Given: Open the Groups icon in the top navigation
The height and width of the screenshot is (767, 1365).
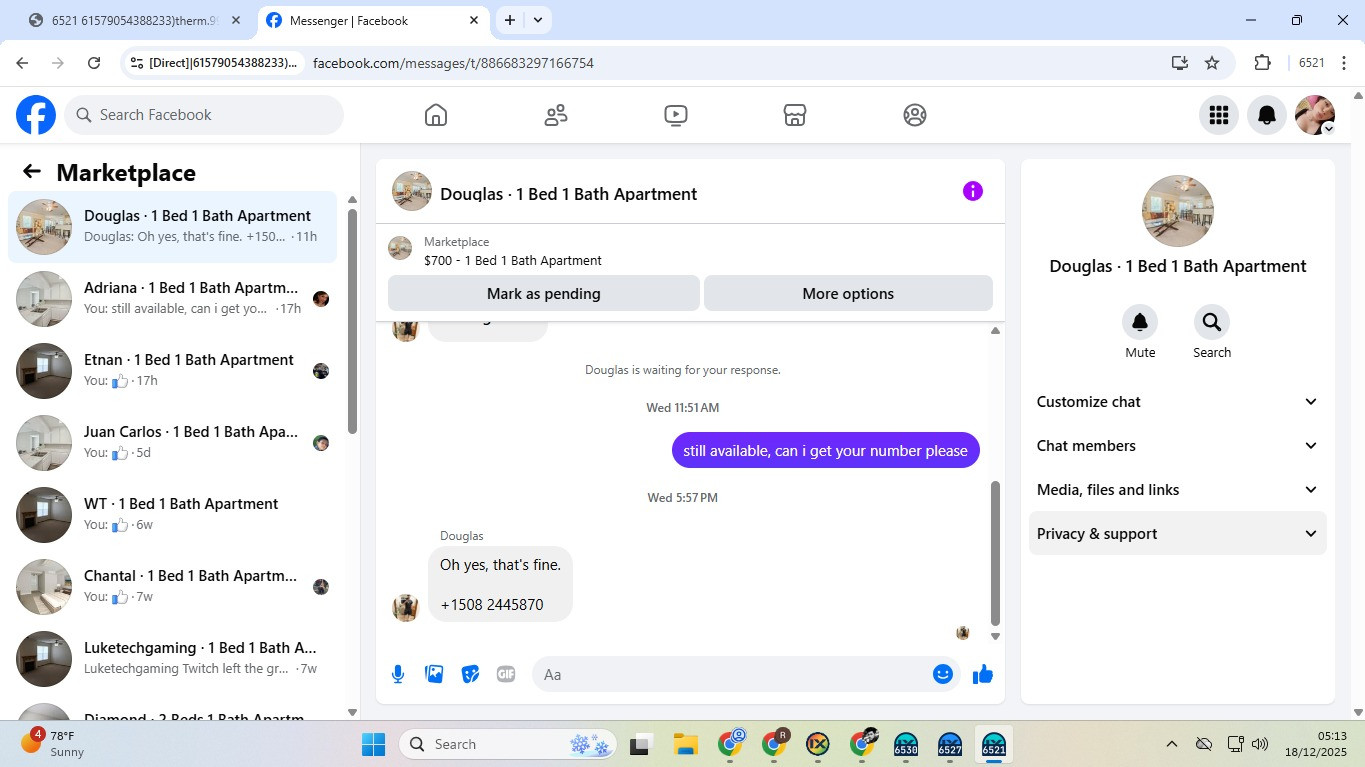Looking at the screenshot, I should click(x=915, y=115).
